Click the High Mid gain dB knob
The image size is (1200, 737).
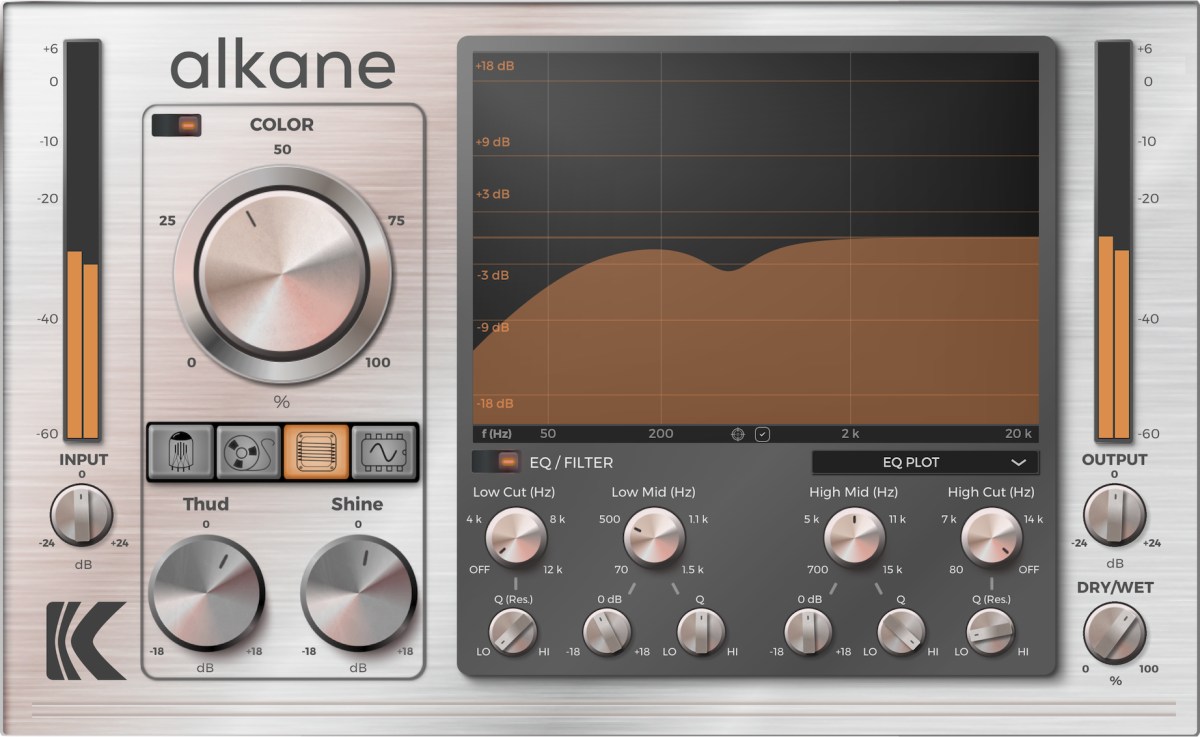808,632
